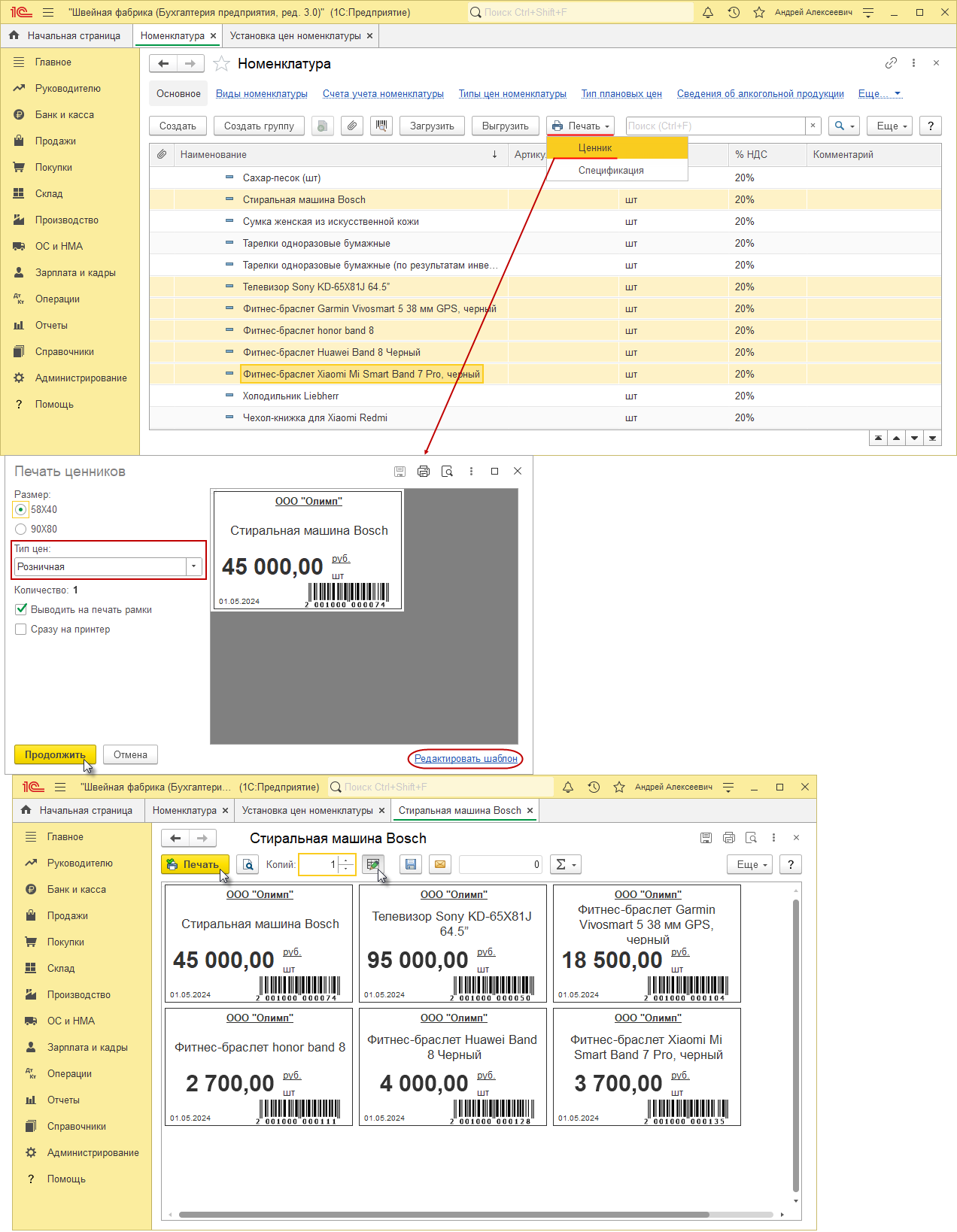Viewport: 957px width, 1232px height.
Task: Click Телевизор Sony price tag thumbnail
Action: pyautogui.click(x=453, y=943)
